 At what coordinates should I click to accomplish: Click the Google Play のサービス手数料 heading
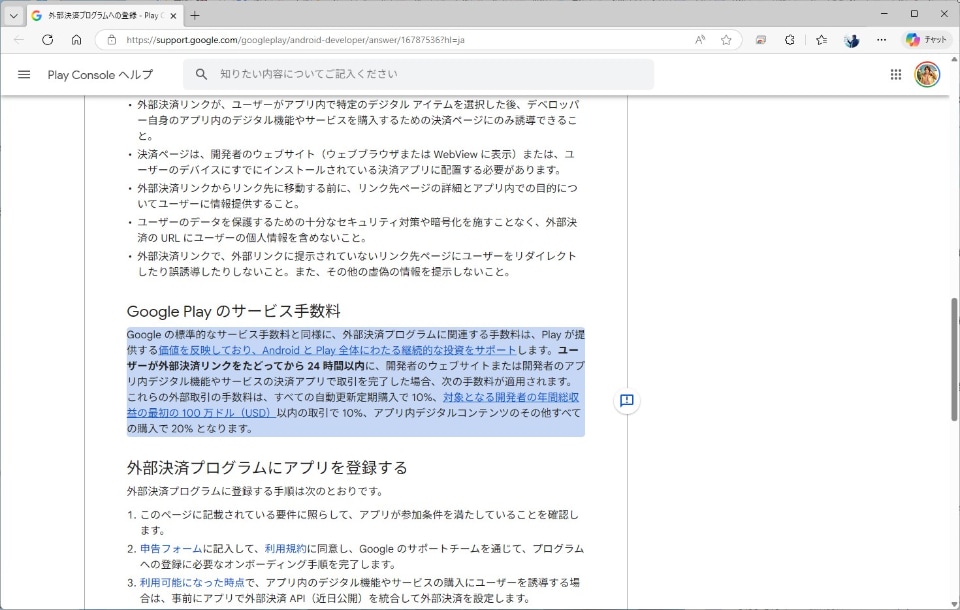[x=233, y=311]
